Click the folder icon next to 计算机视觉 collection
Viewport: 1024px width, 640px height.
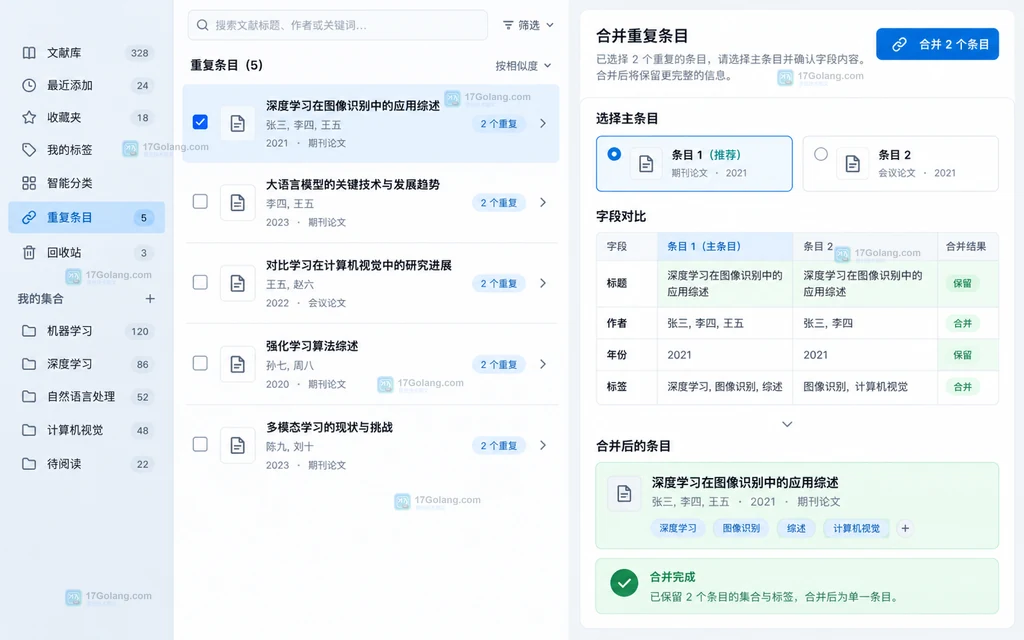[x=29, y=430]
